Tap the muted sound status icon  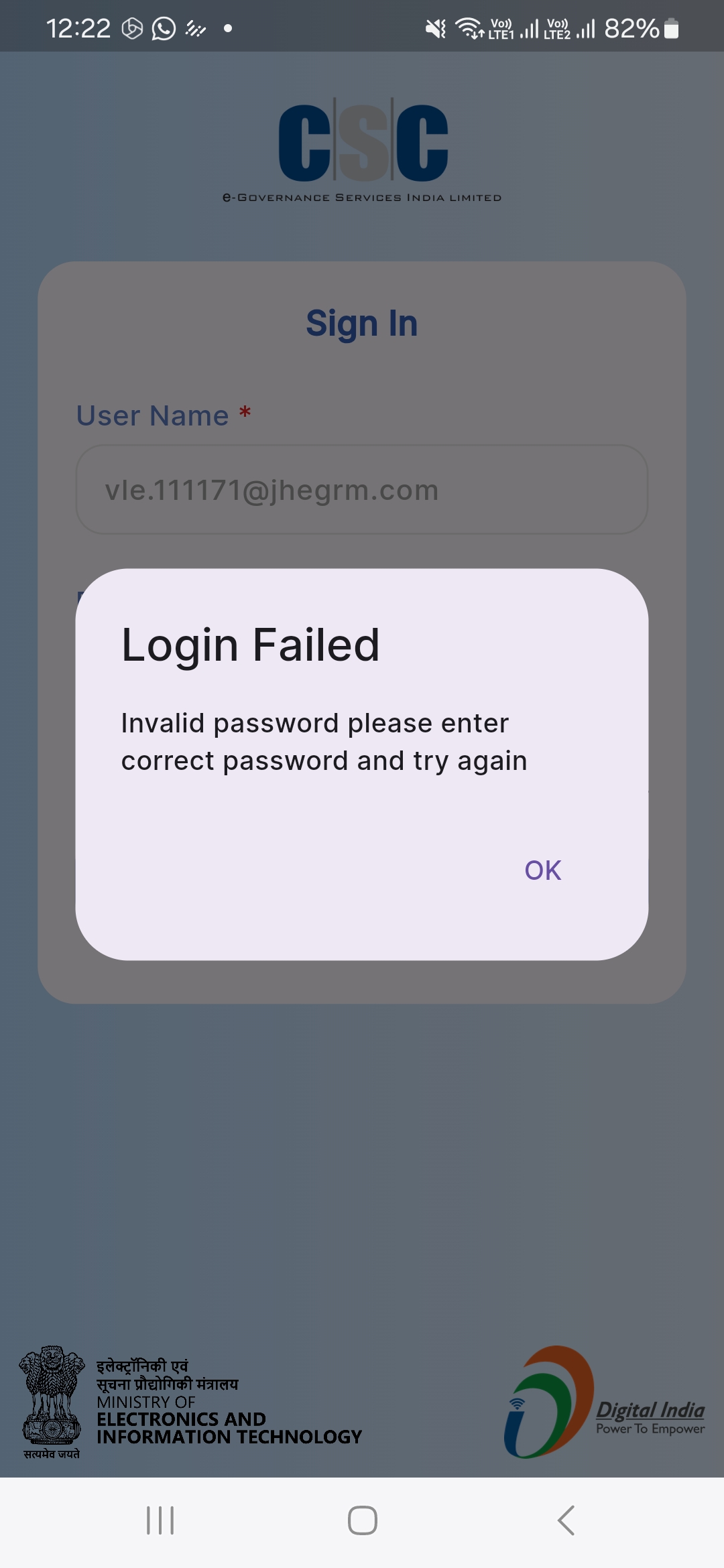(x=436, y=29)
